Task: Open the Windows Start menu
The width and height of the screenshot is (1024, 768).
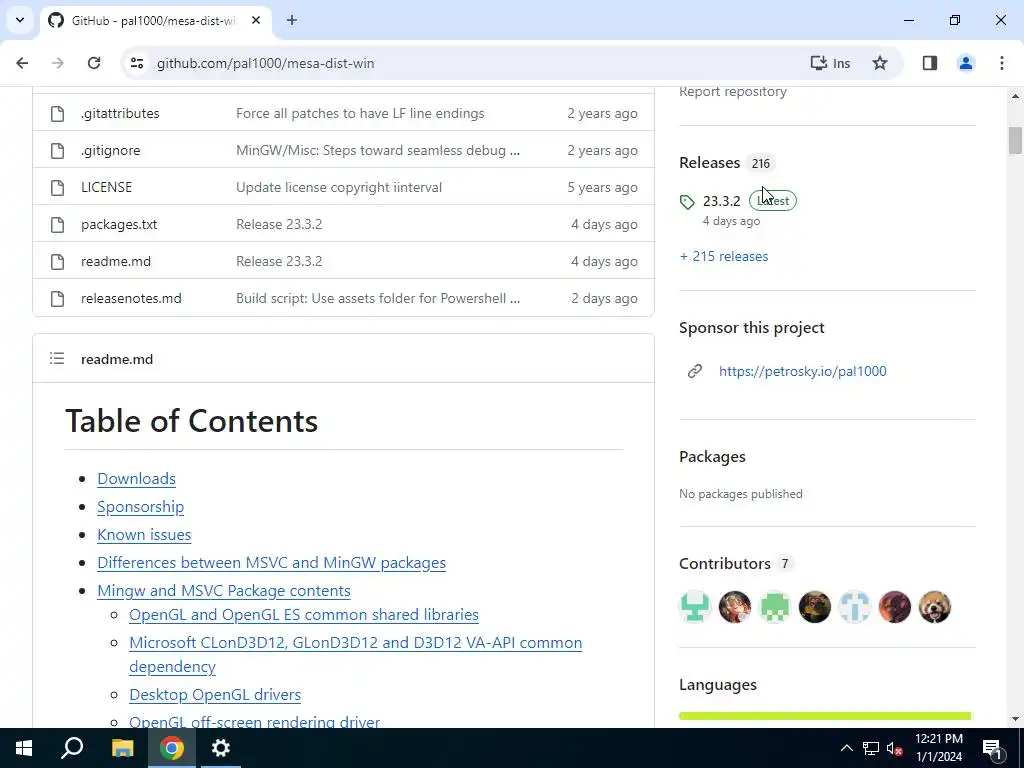Action: (x=24, y=748)
